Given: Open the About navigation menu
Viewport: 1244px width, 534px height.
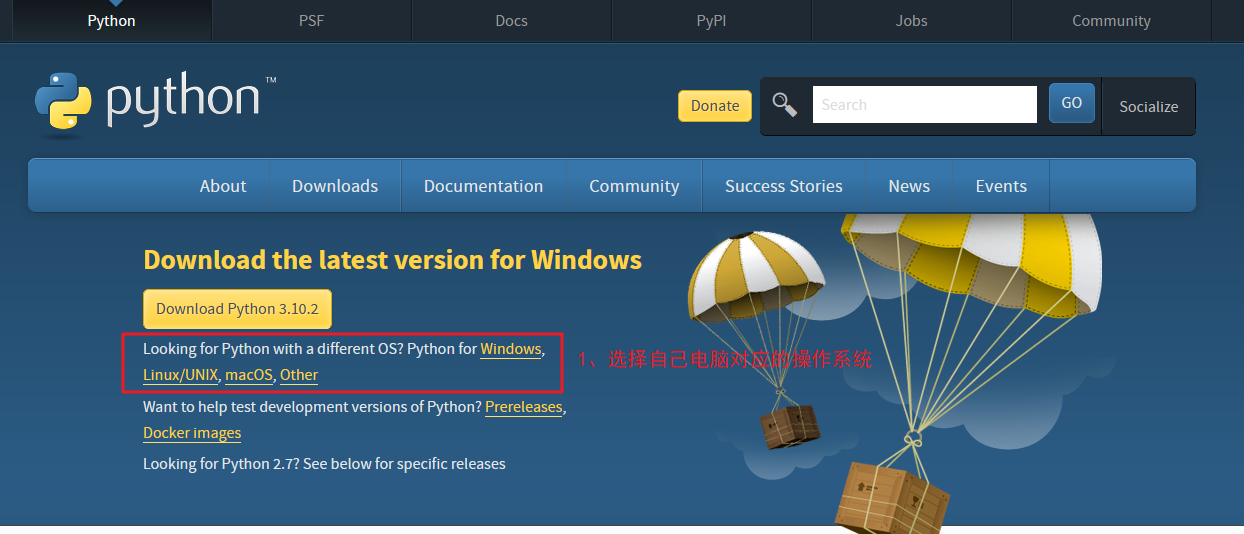Looking at the screenshot, I should tap(223, 186).
